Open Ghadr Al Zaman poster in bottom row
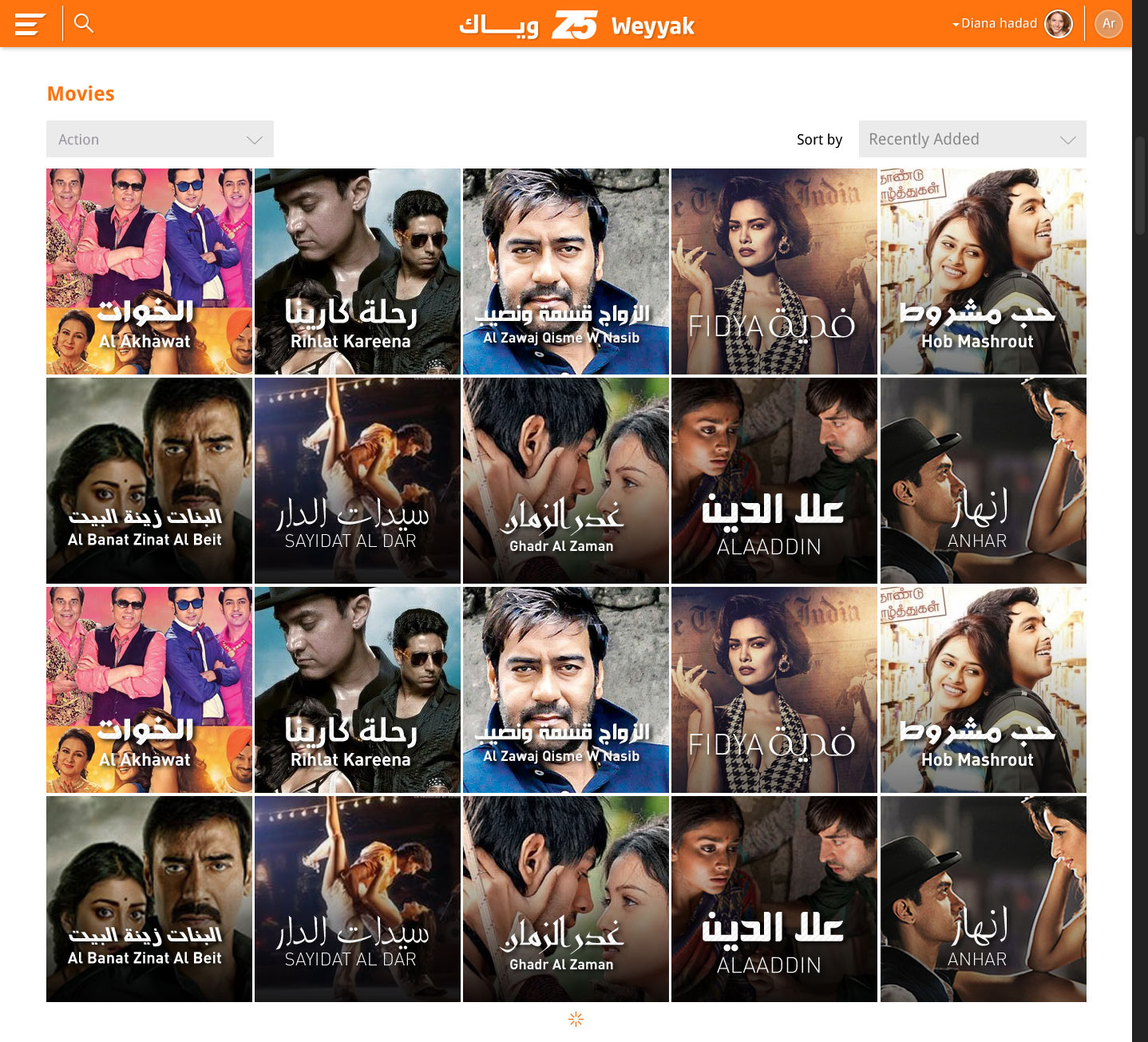 click(566, 899)
